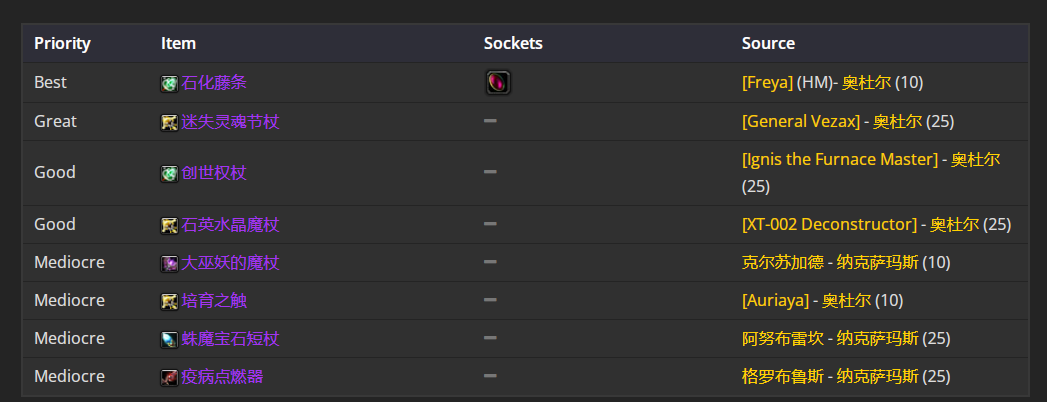Viewport: 1047px width, 402px height.
Task: Open the [Freya] boss source link
Action: [767, 82]
